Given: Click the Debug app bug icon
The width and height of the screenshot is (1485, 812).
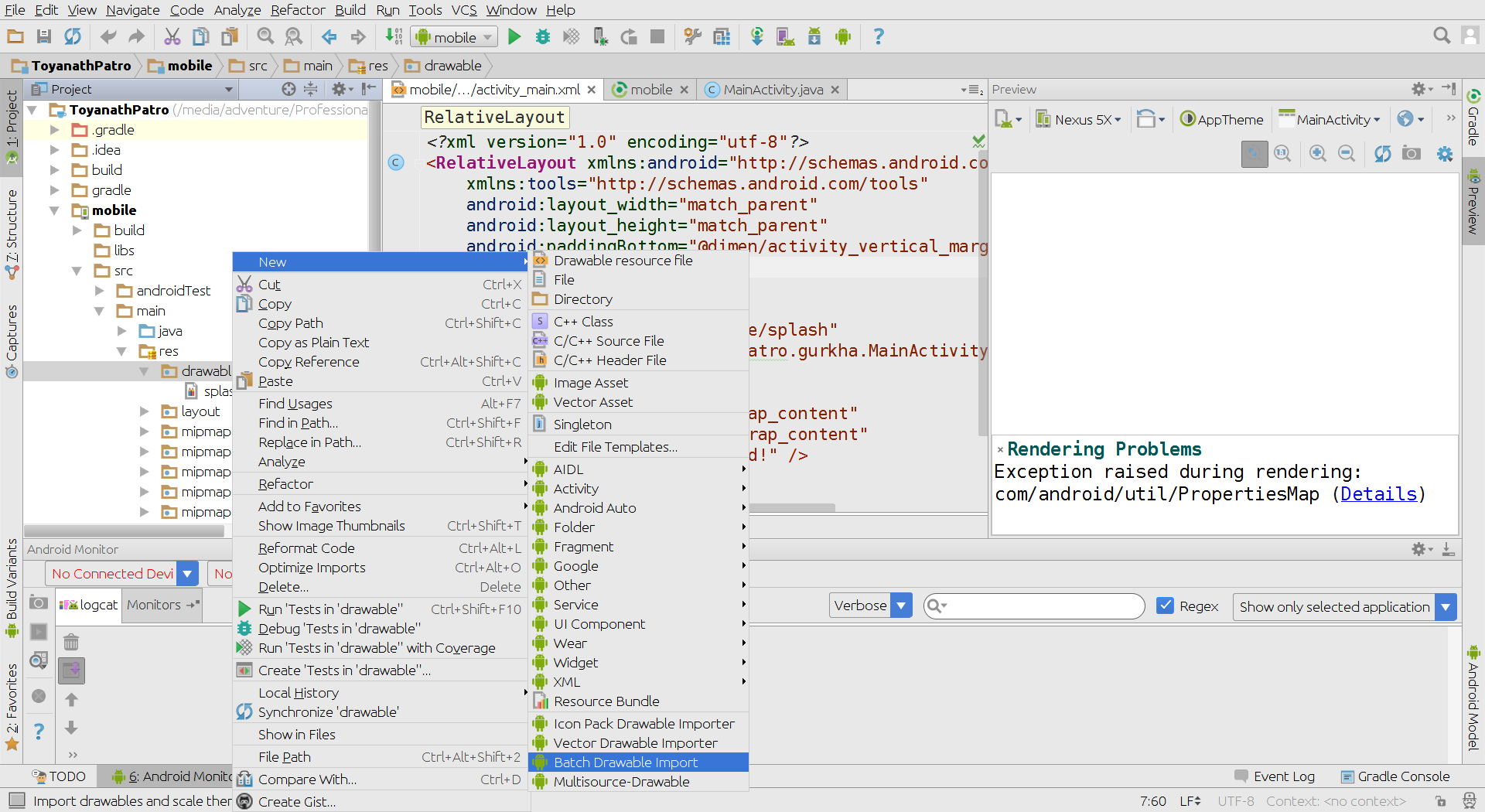Looking at the screenshot, I should [543, 36].
